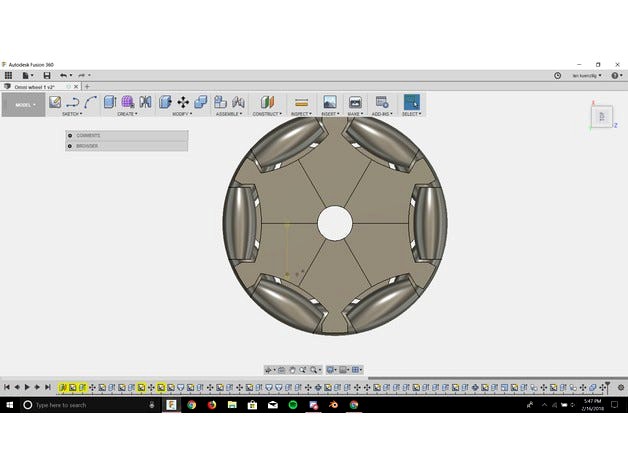Screen dimensions: 628x472
Task: Select the Arc sketch tool
Action: [91, 102]
